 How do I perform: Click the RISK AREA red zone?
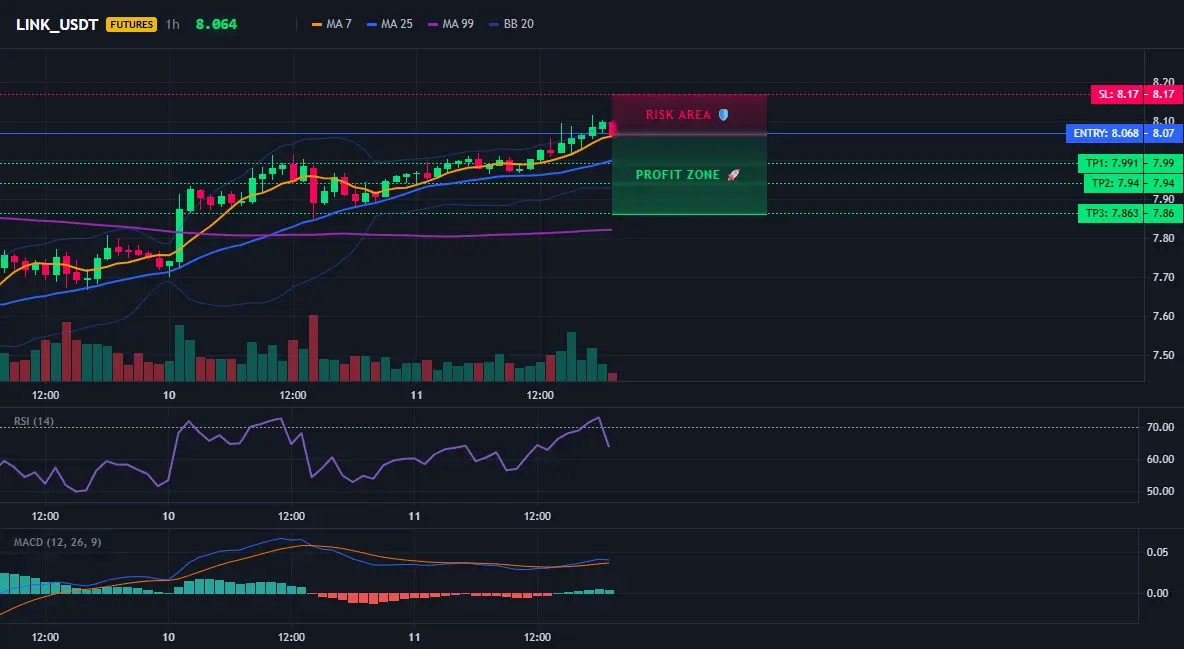[x=689, y=115]
